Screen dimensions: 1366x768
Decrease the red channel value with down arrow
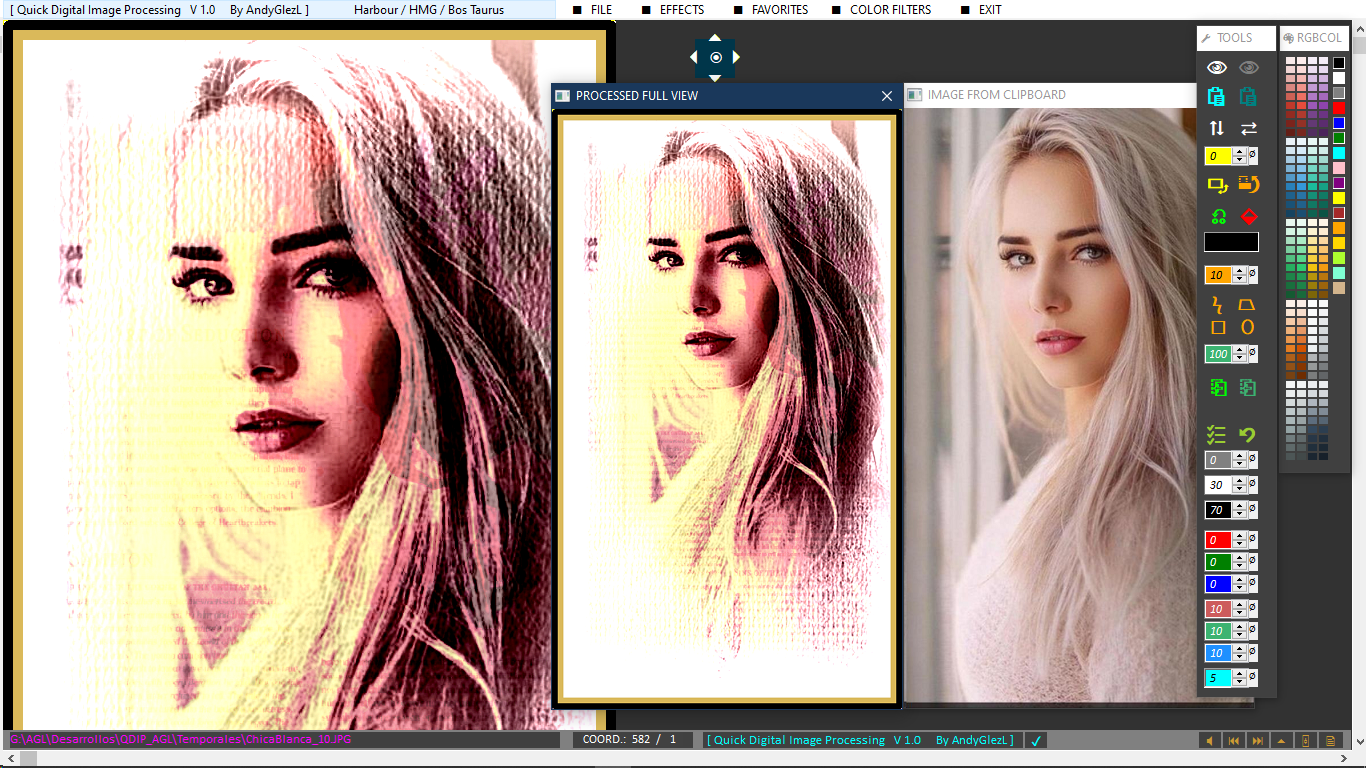click(1240, 544)
